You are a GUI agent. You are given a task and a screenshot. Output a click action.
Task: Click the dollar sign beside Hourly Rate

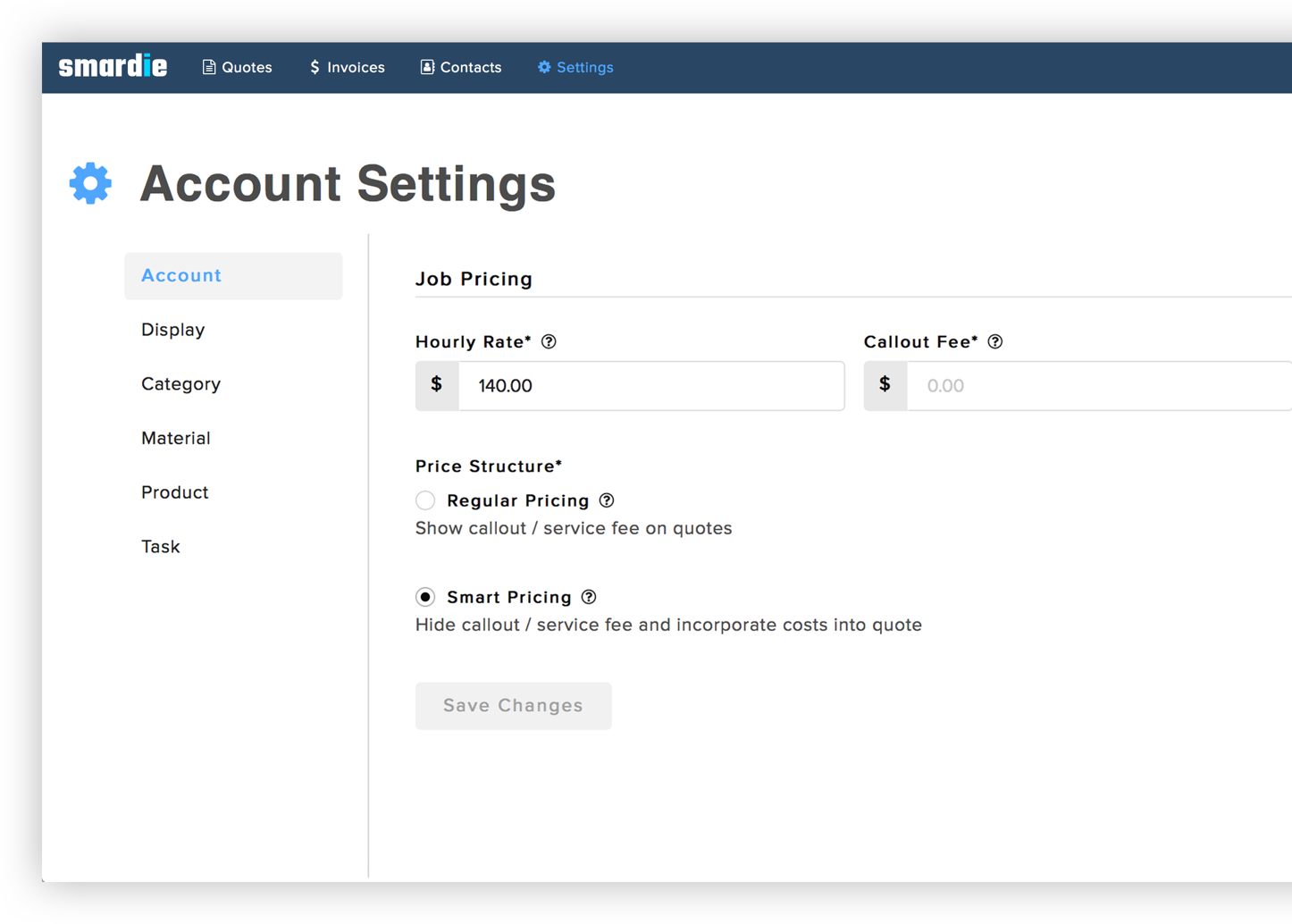[437, 385]
